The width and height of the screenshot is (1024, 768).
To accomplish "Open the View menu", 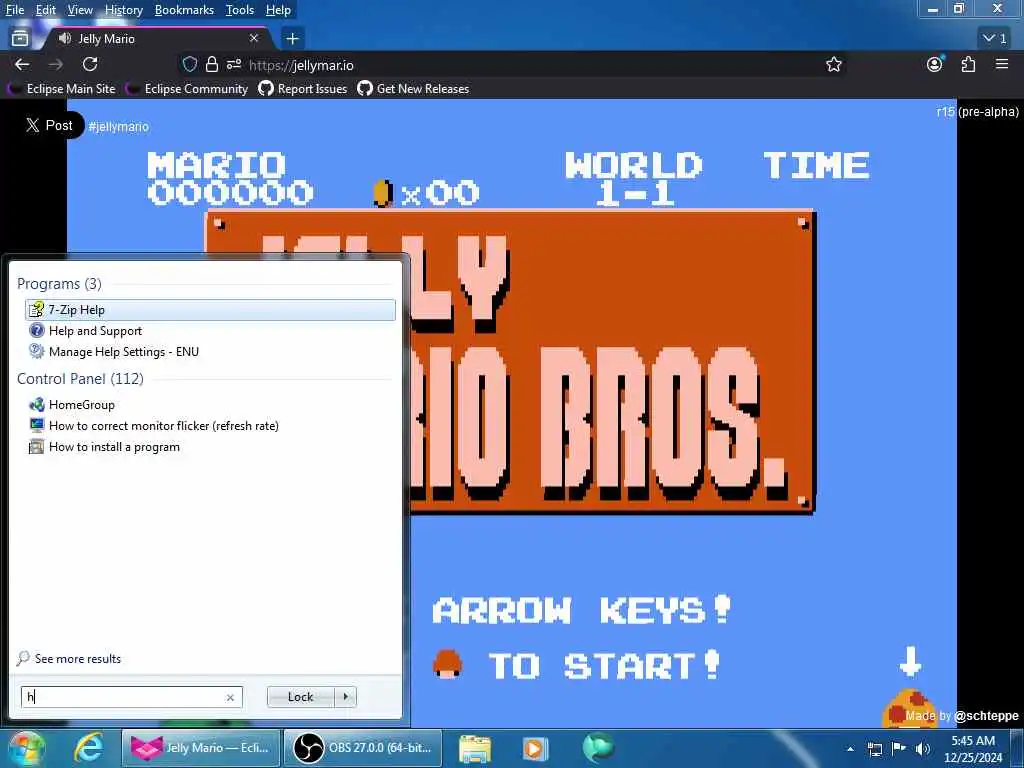I will click(80, 10).
